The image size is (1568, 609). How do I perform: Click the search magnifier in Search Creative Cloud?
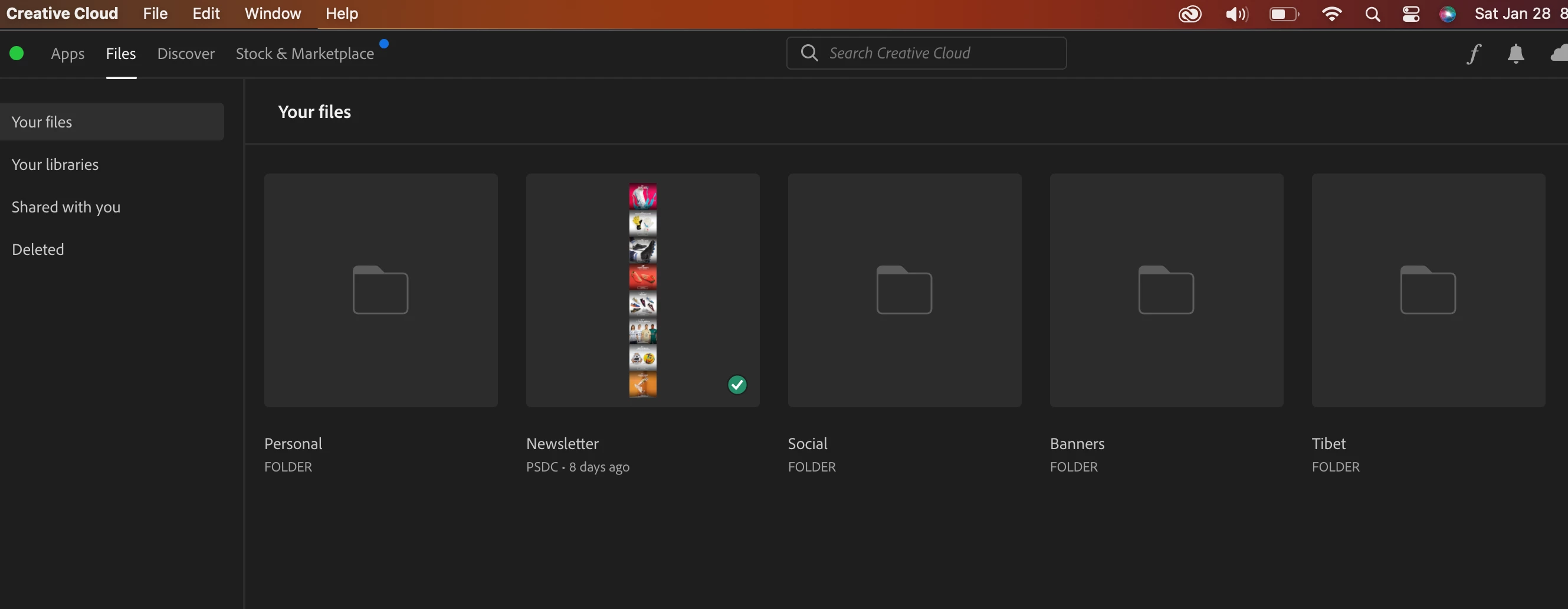(809, 53)
